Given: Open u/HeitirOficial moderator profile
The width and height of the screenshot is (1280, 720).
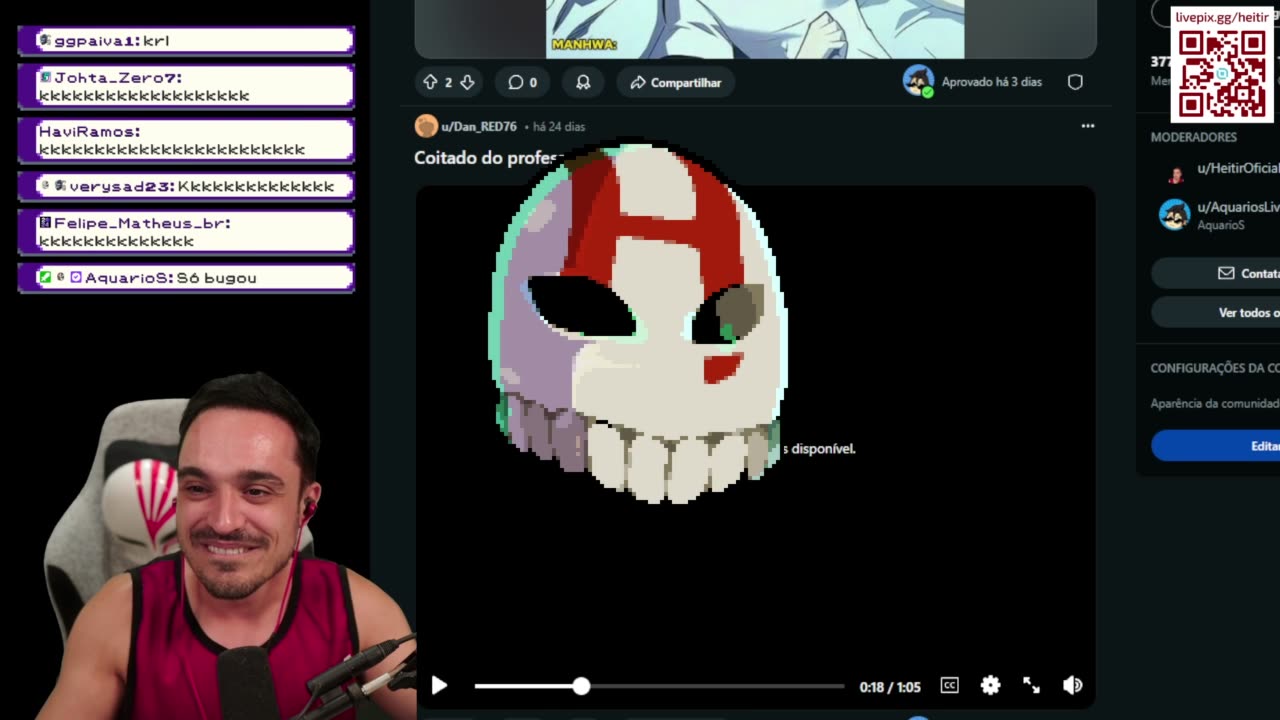Looking at the screenshot, I should pyautogui.click(x=1238, y=168).
